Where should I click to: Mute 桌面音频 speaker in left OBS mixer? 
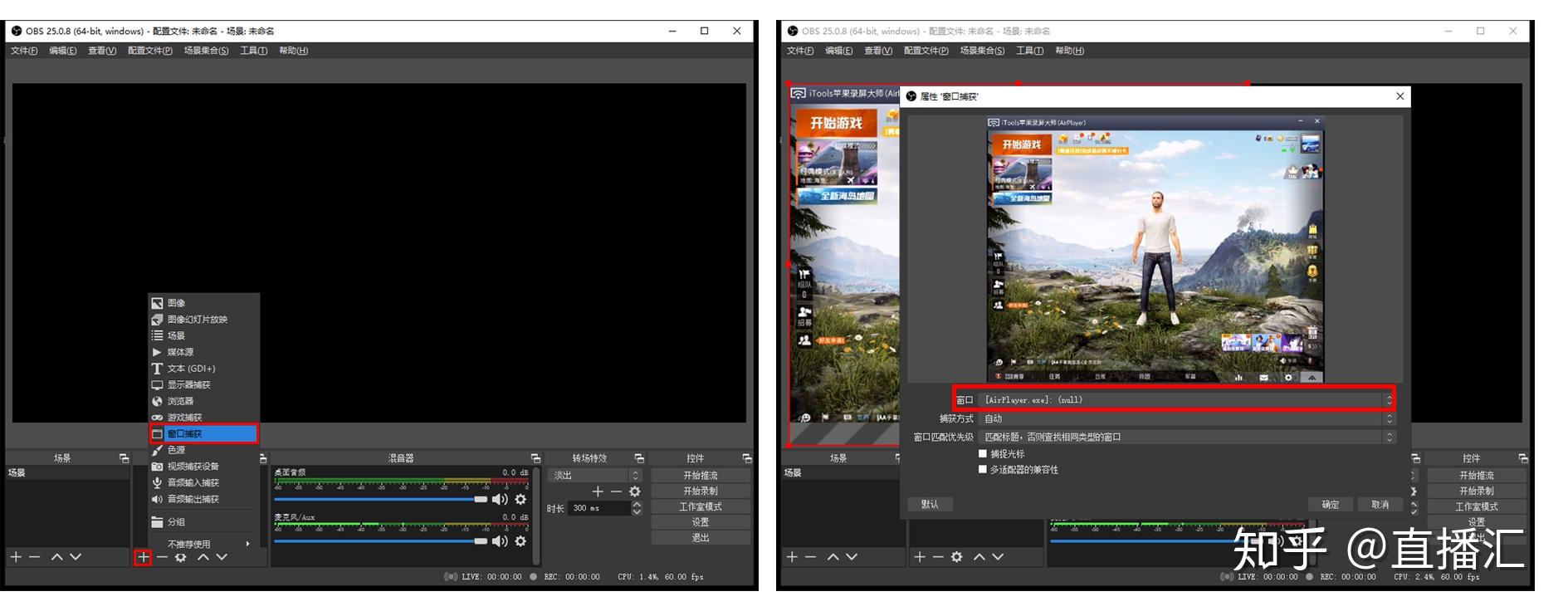click(500, 499)
